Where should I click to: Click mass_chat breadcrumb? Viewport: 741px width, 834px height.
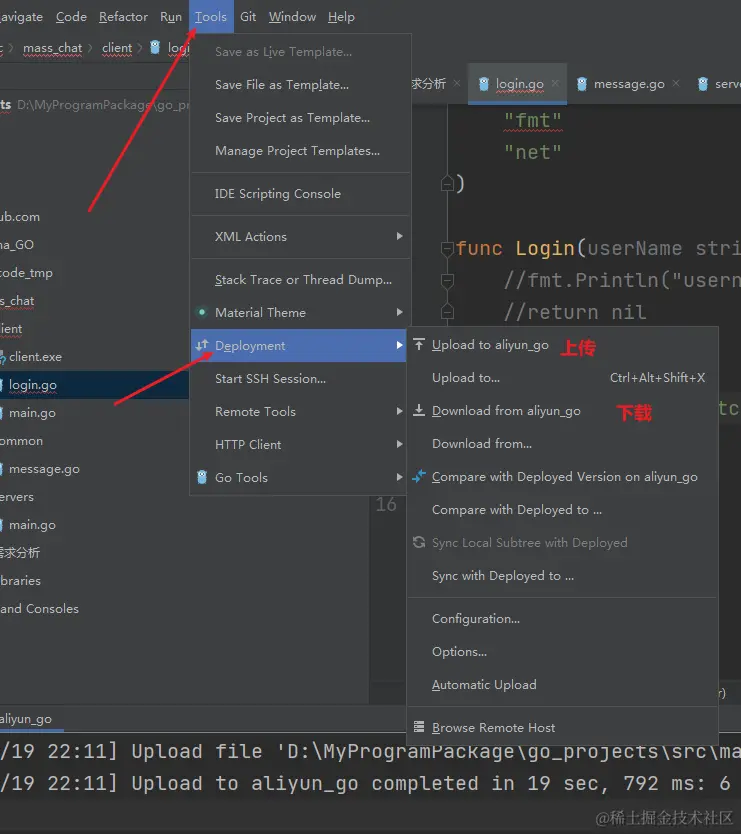[53, 48]
